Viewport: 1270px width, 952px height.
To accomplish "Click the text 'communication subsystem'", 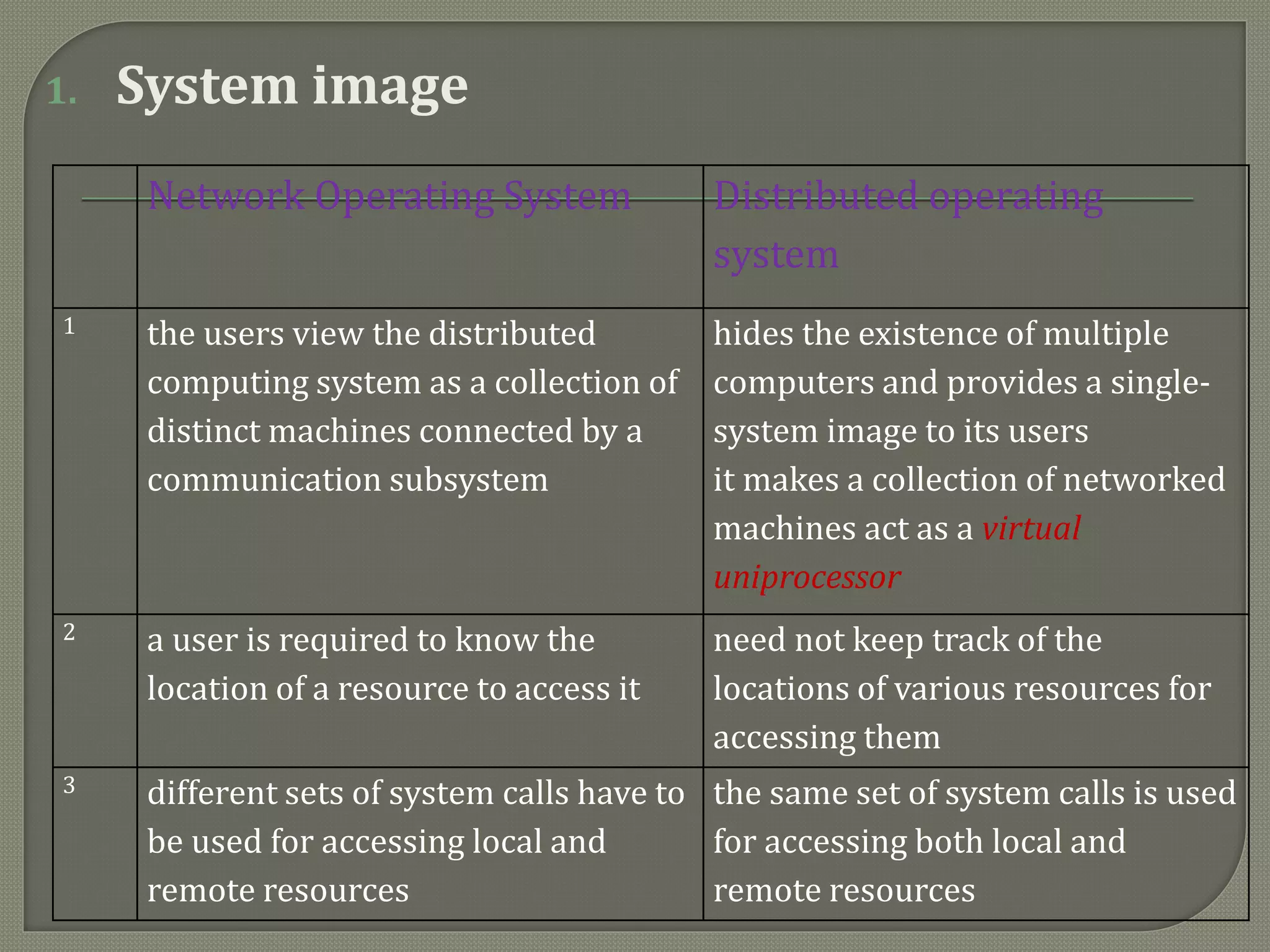I will [x=348, y=480].
